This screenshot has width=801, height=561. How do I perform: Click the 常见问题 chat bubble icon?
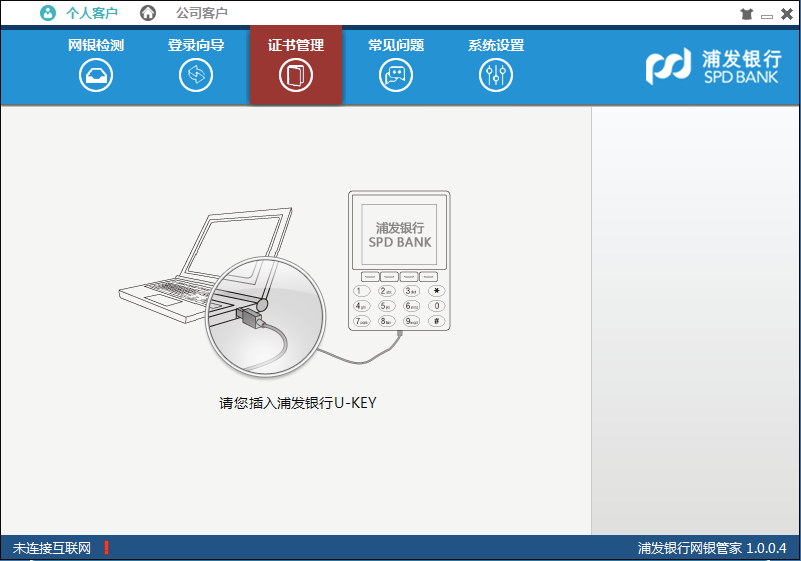click(396, 75)
